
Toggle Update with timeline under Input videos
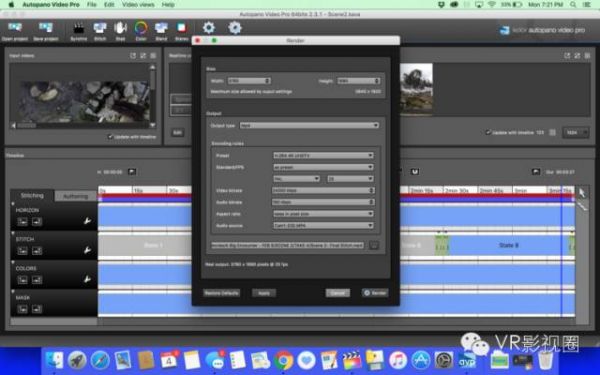132,137
